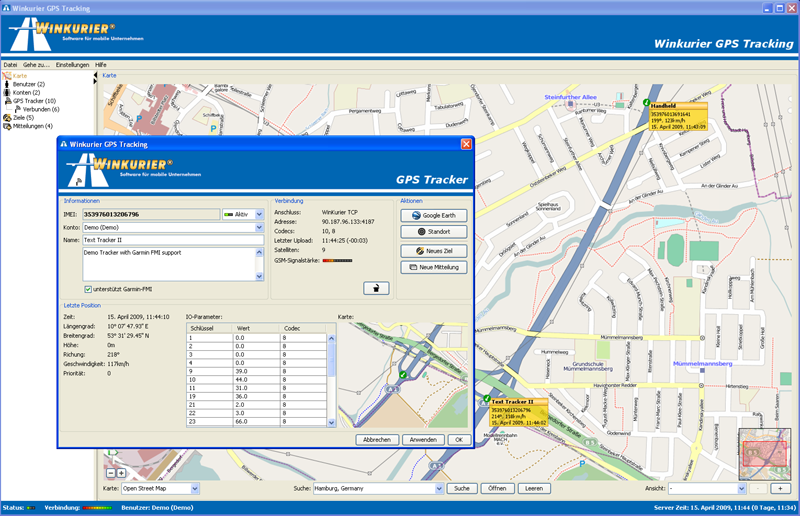This screenshot has width=800, height=516.
Task: Click the Name field containing Text Tracker II
Action: [x=172, y=240]
